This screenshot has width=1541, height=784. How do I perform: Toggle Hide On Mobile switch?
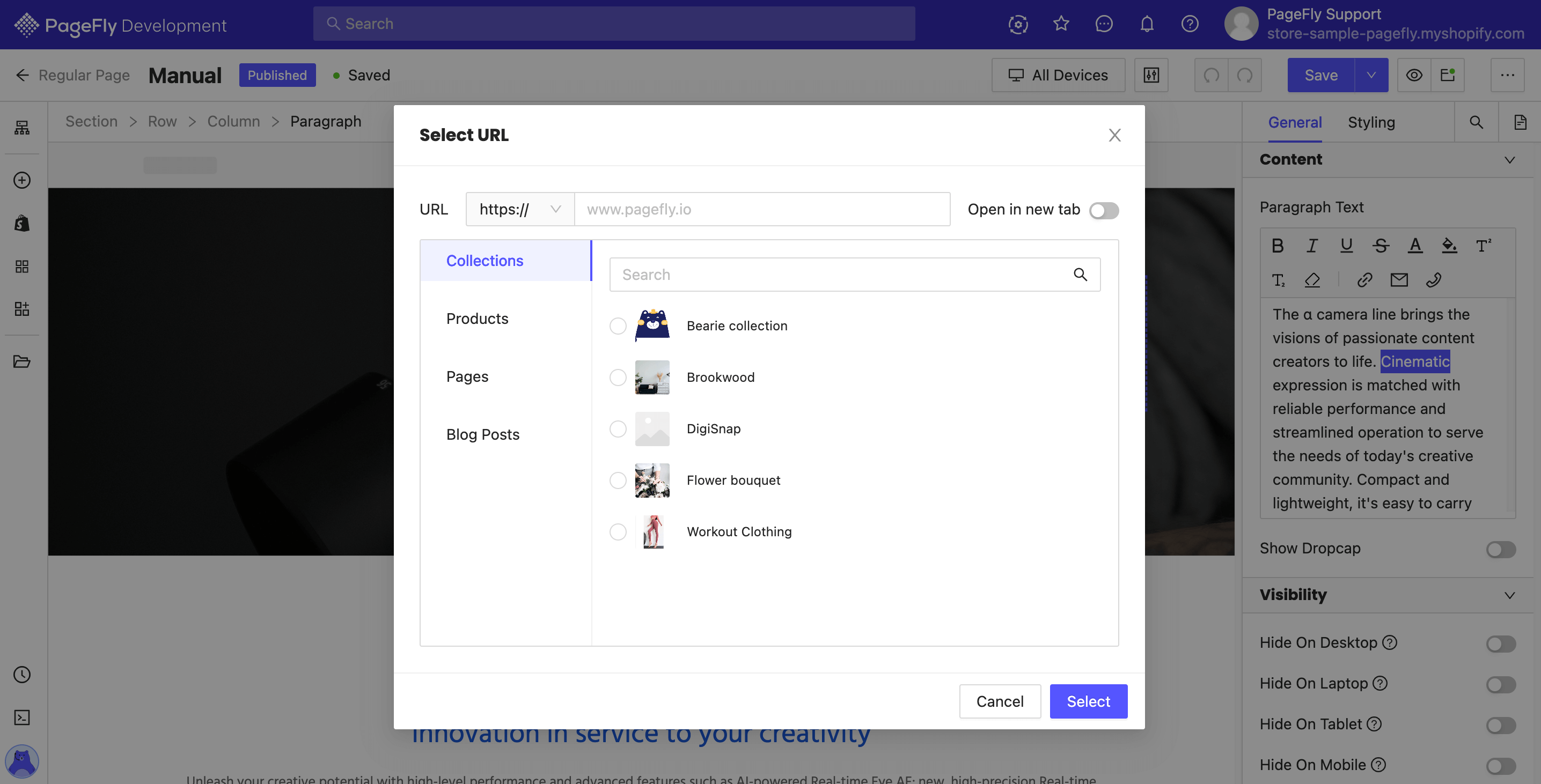click(1501, 766)
